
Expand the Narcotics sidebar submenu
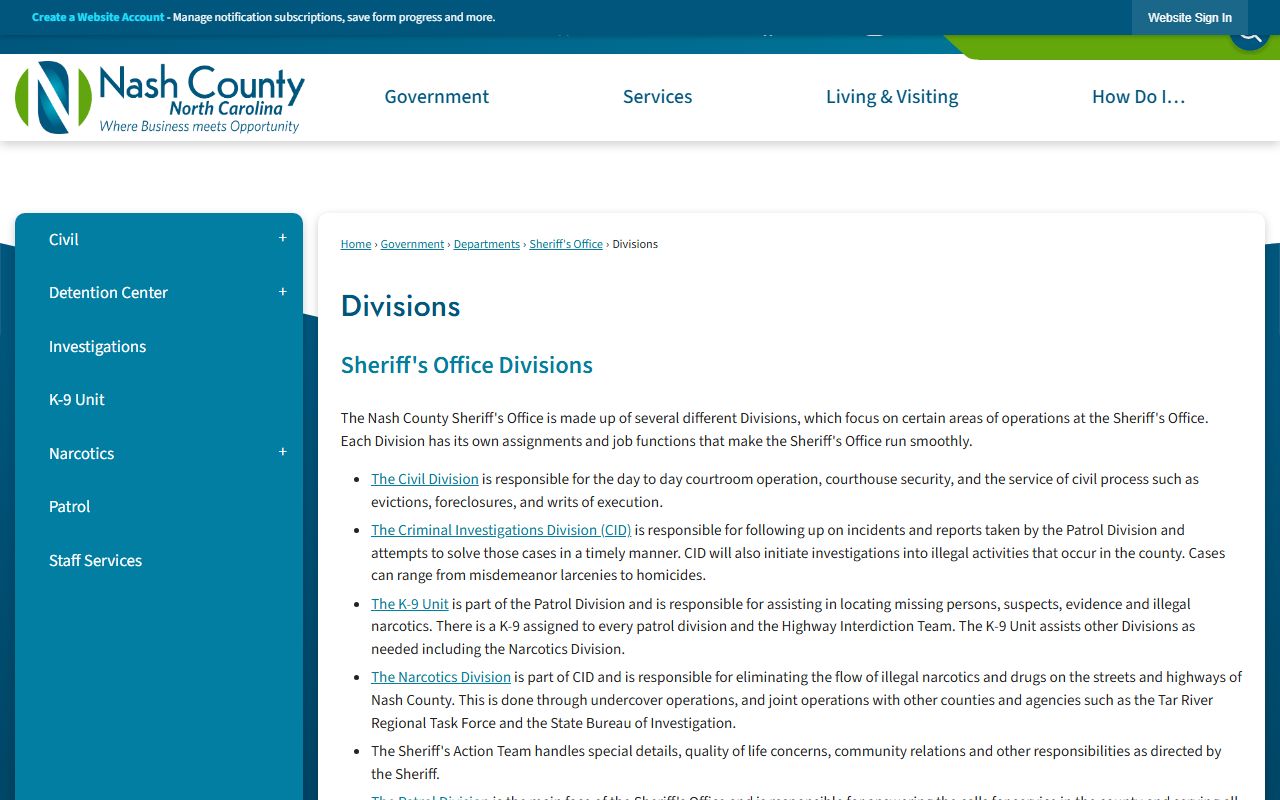pyautogui.click(x=283, y=452)
